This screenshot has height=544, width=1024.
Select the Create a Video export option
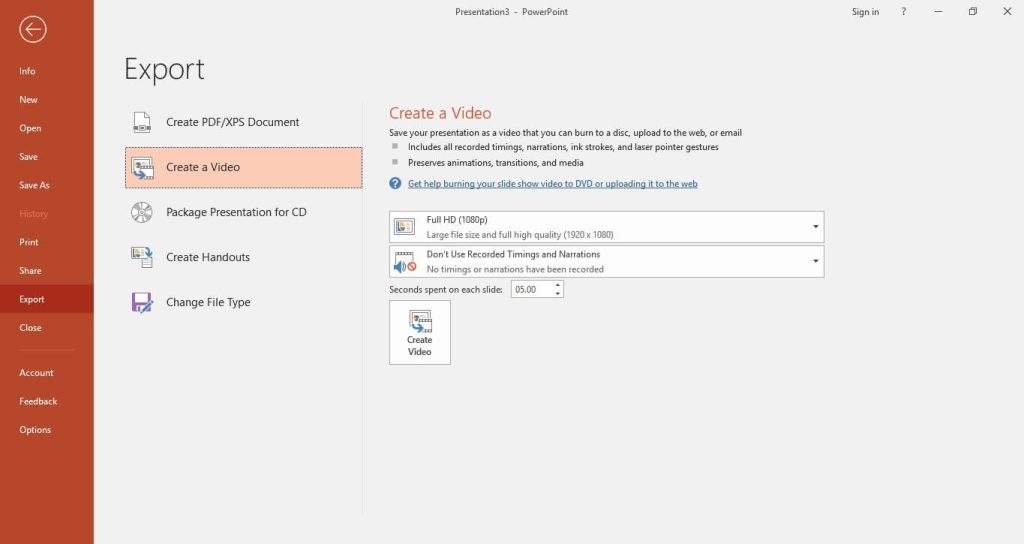coord(244,168)
